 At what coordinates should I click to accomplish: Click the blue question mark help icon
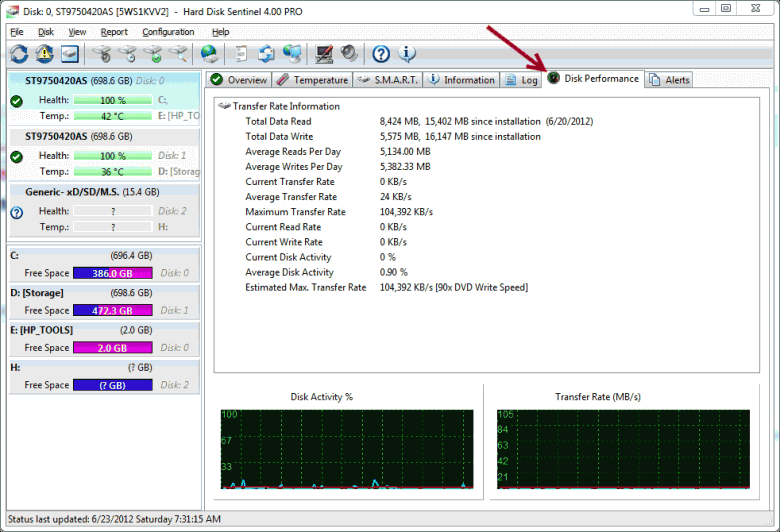381,54
